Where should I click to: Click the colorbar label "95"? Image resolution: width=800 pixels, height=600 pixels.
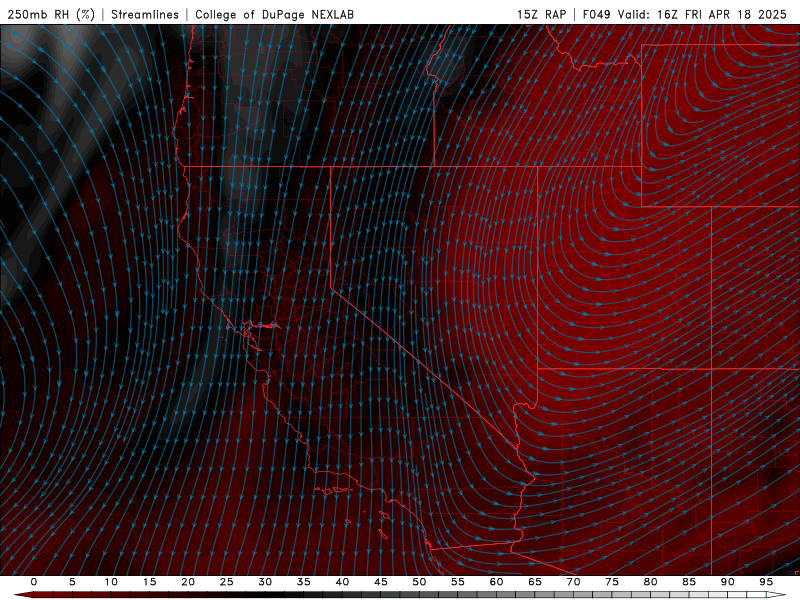766,582
